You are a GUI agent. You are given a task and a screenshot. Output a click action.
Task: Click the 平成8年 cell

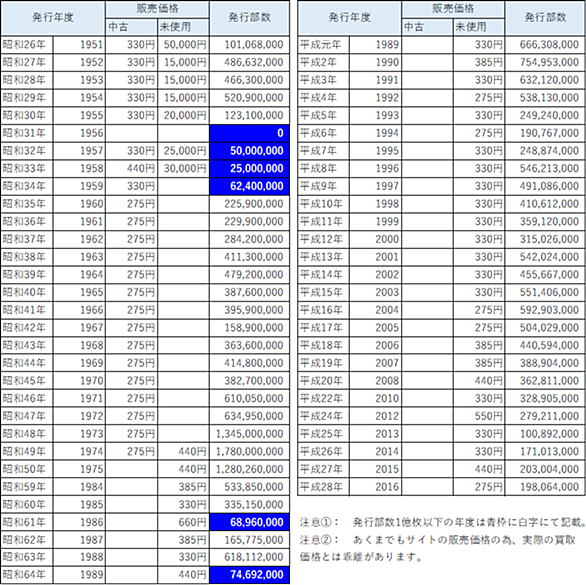coord(324,168)
